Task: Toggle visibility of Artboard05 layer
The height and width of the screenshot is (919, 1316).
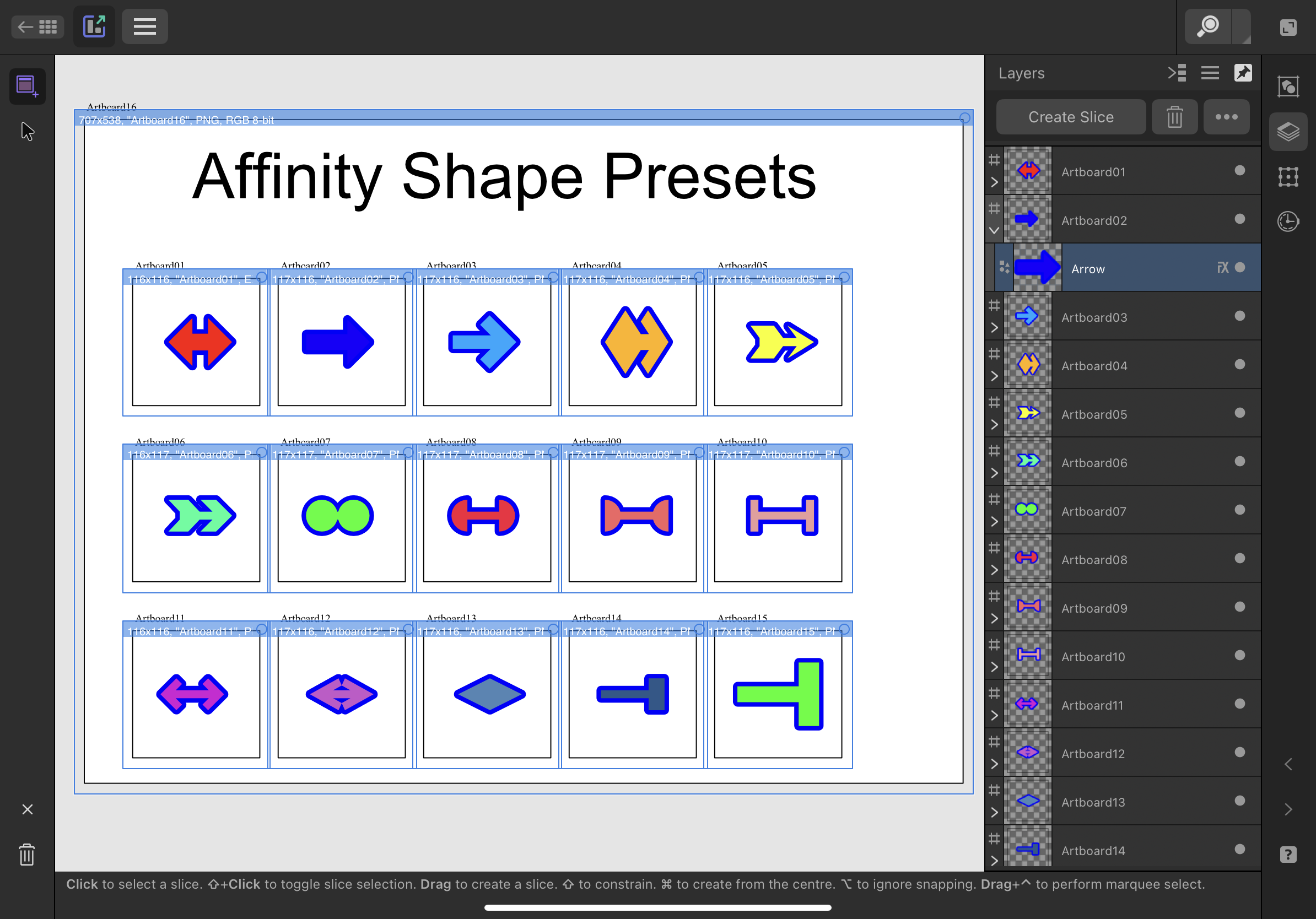Action: (1239, 413)
